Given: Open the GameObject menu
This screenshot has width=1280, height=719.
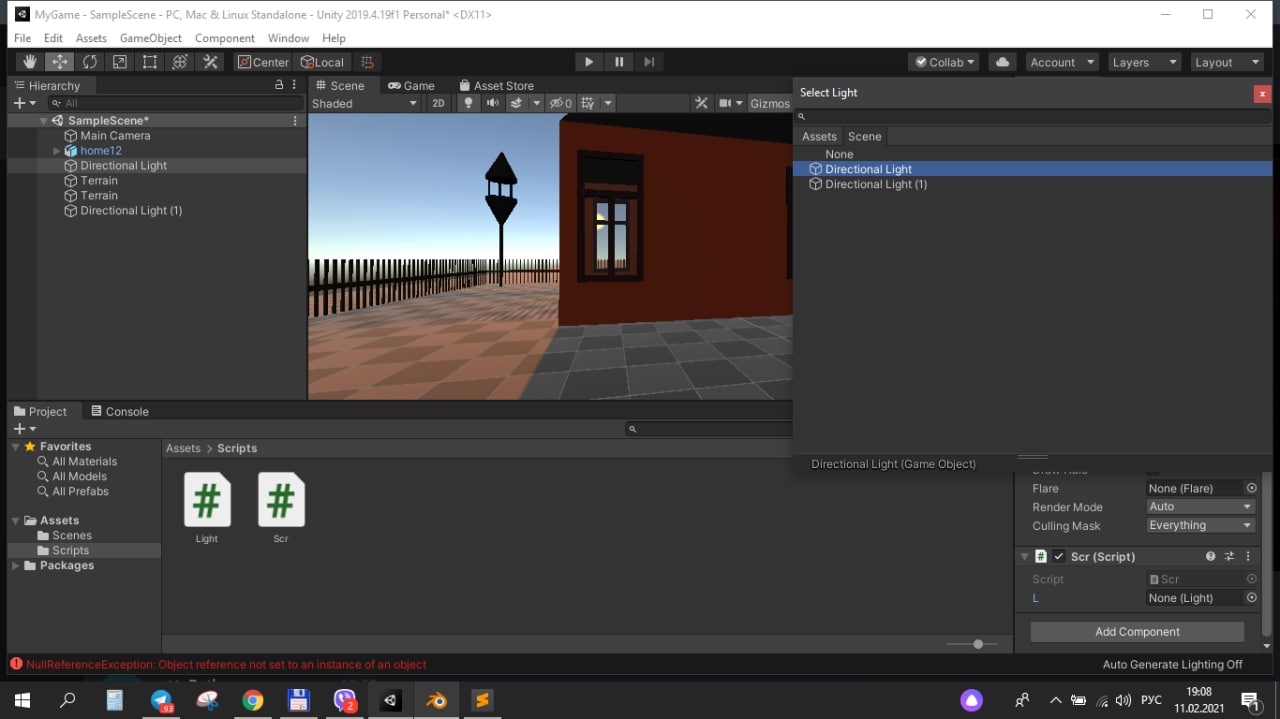Looking at the screenshot, I should 151,38.
